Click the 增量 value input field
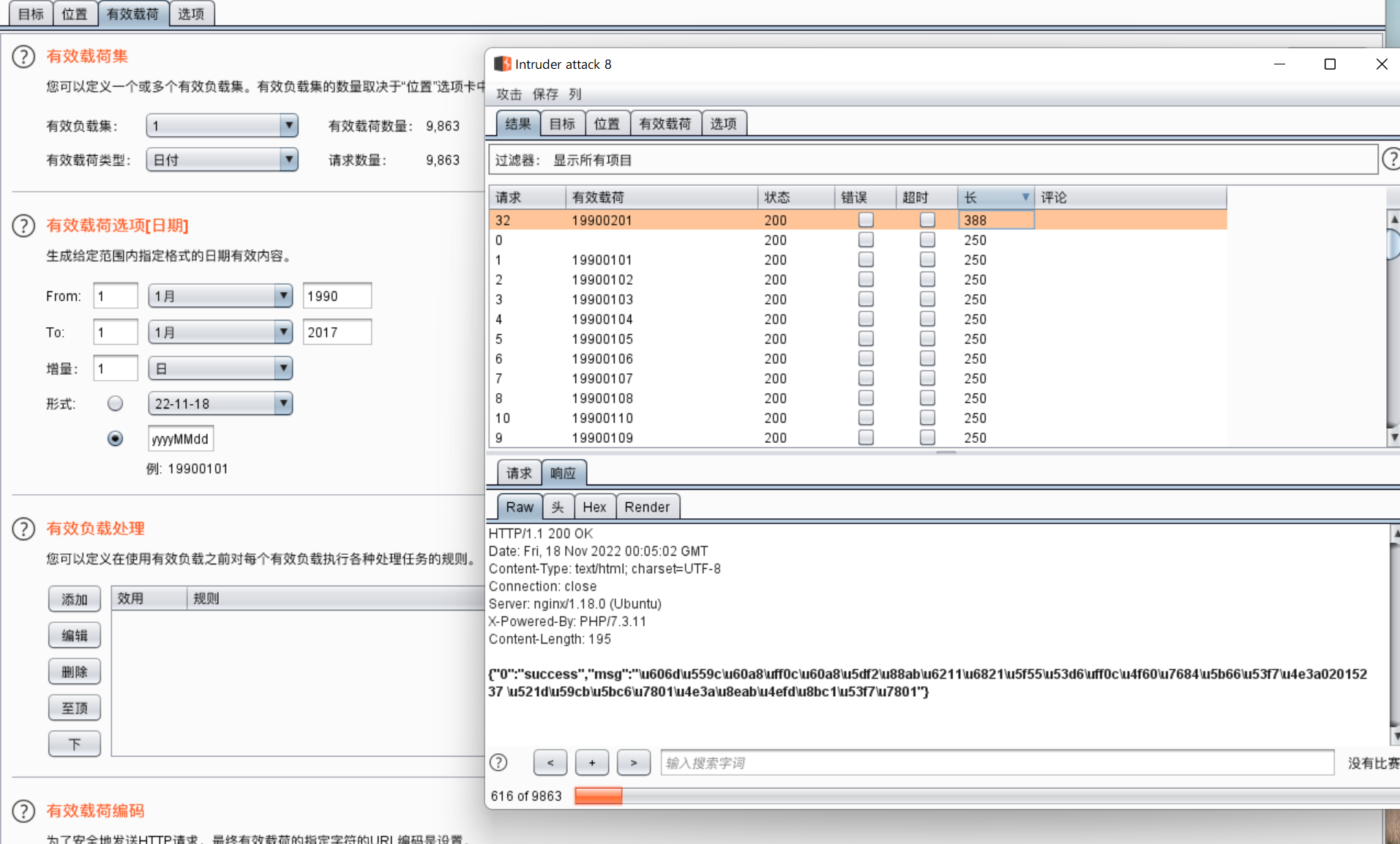 [116, 368]
